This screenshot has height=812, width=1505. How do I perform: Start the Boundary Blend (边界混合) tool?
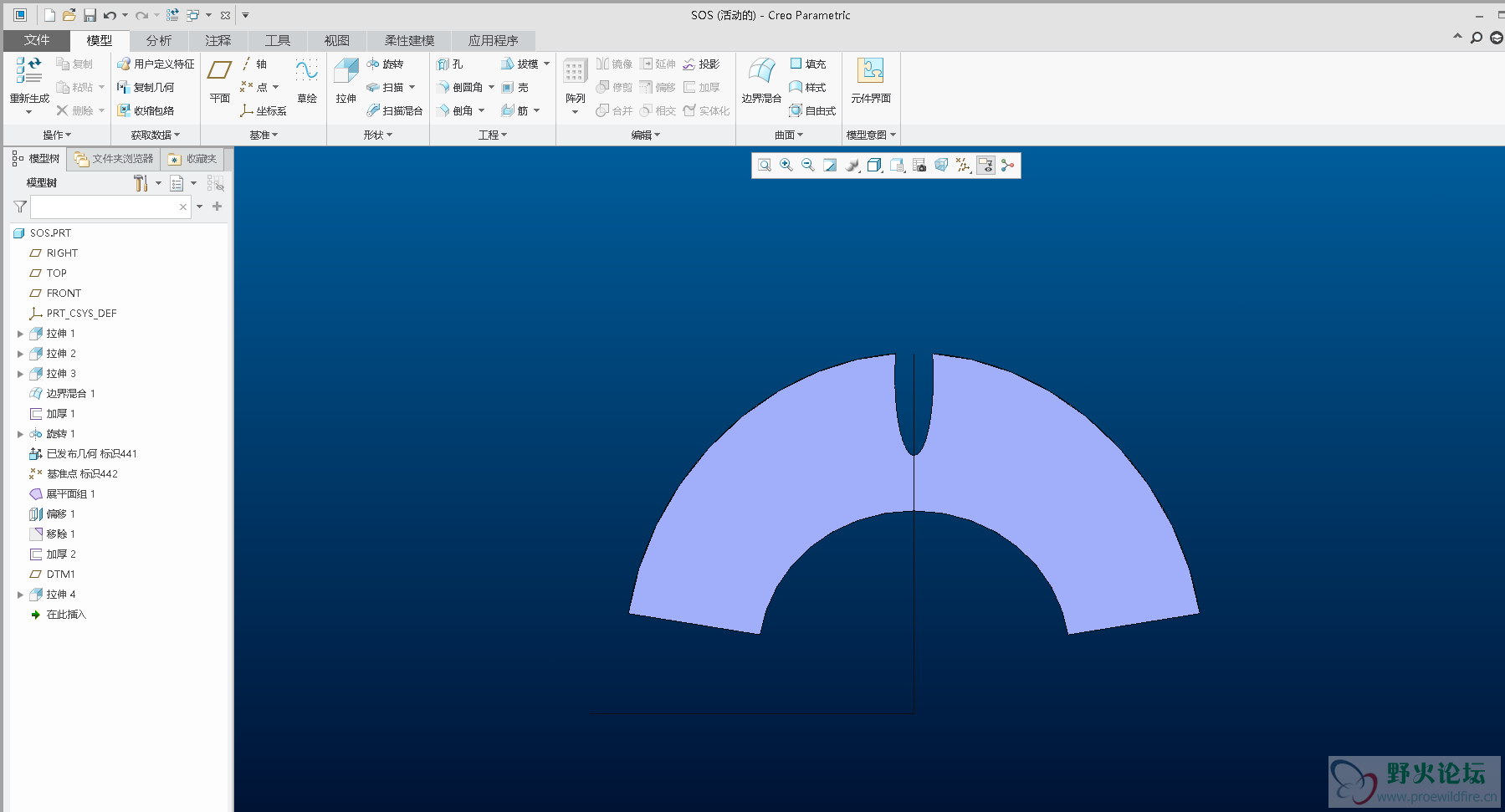click(761, 81)
